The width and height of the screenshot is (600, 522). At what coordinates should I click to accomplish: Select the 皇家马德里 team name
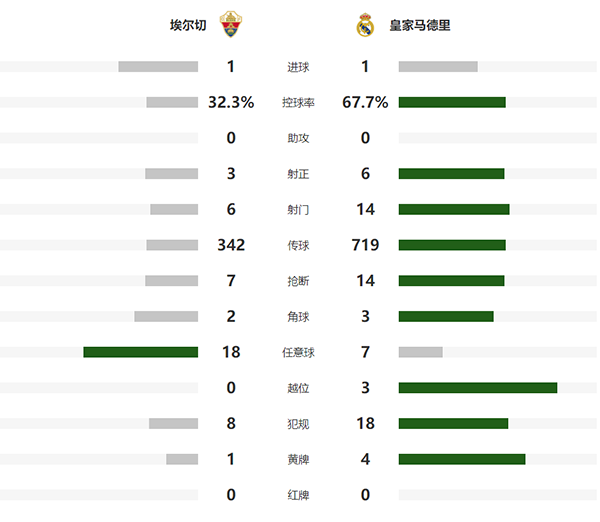pos(420,25)
